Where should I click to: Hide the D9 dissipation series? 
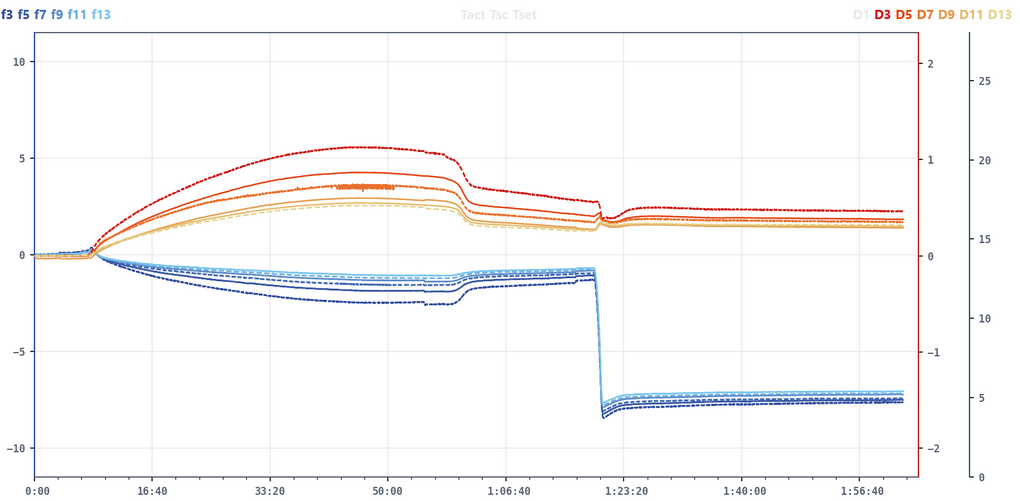(x=946, y=14)
